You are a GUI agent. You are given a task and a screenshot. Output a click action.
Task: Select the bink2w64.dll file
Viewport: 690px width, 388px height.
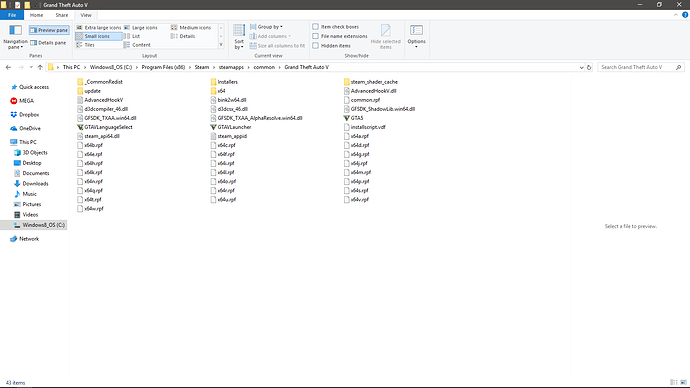(228, 100)
